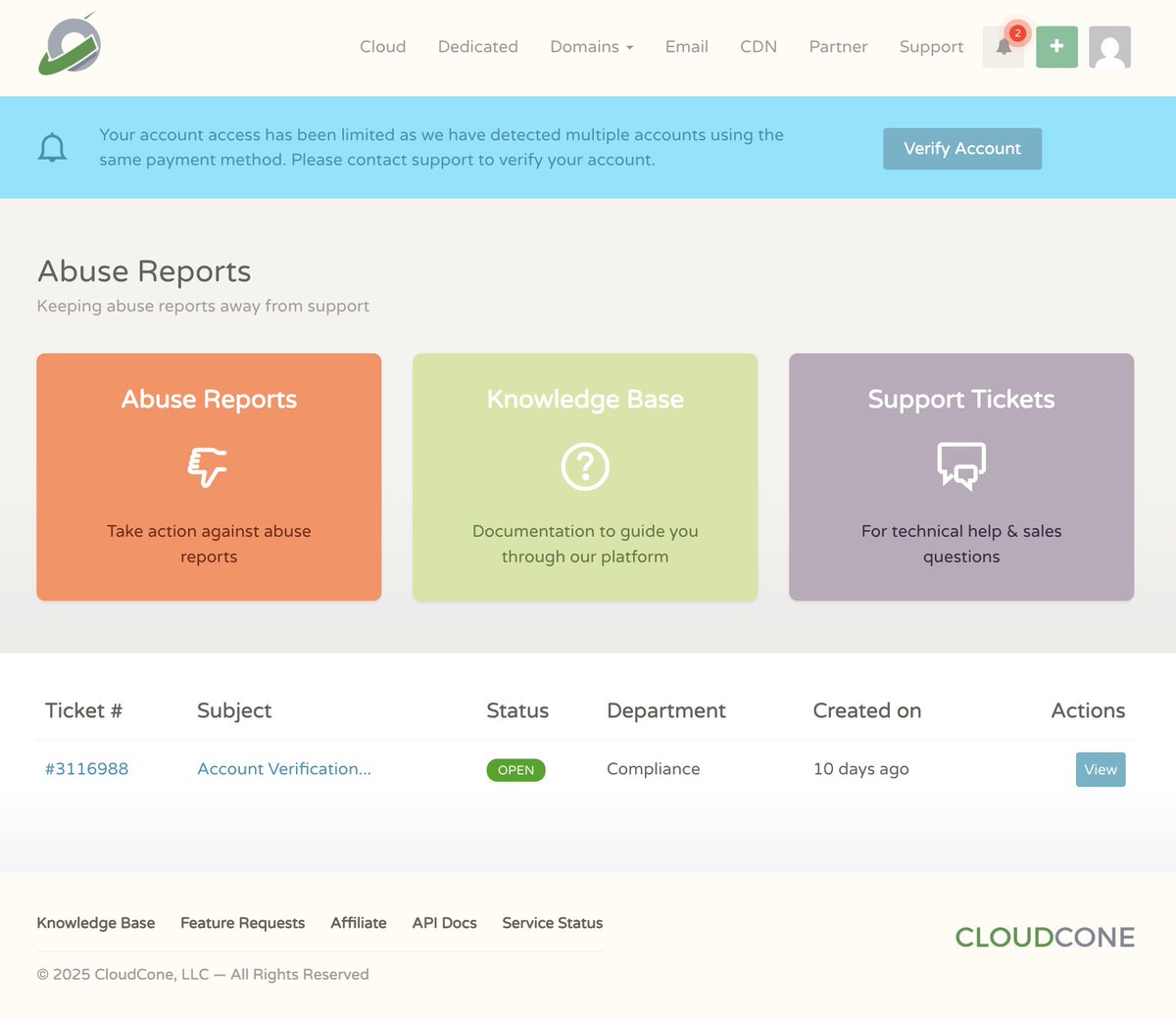This screenshot has width=1176, height=1020.
Task: Go to the Support navigation item
Action: (931, 47)
